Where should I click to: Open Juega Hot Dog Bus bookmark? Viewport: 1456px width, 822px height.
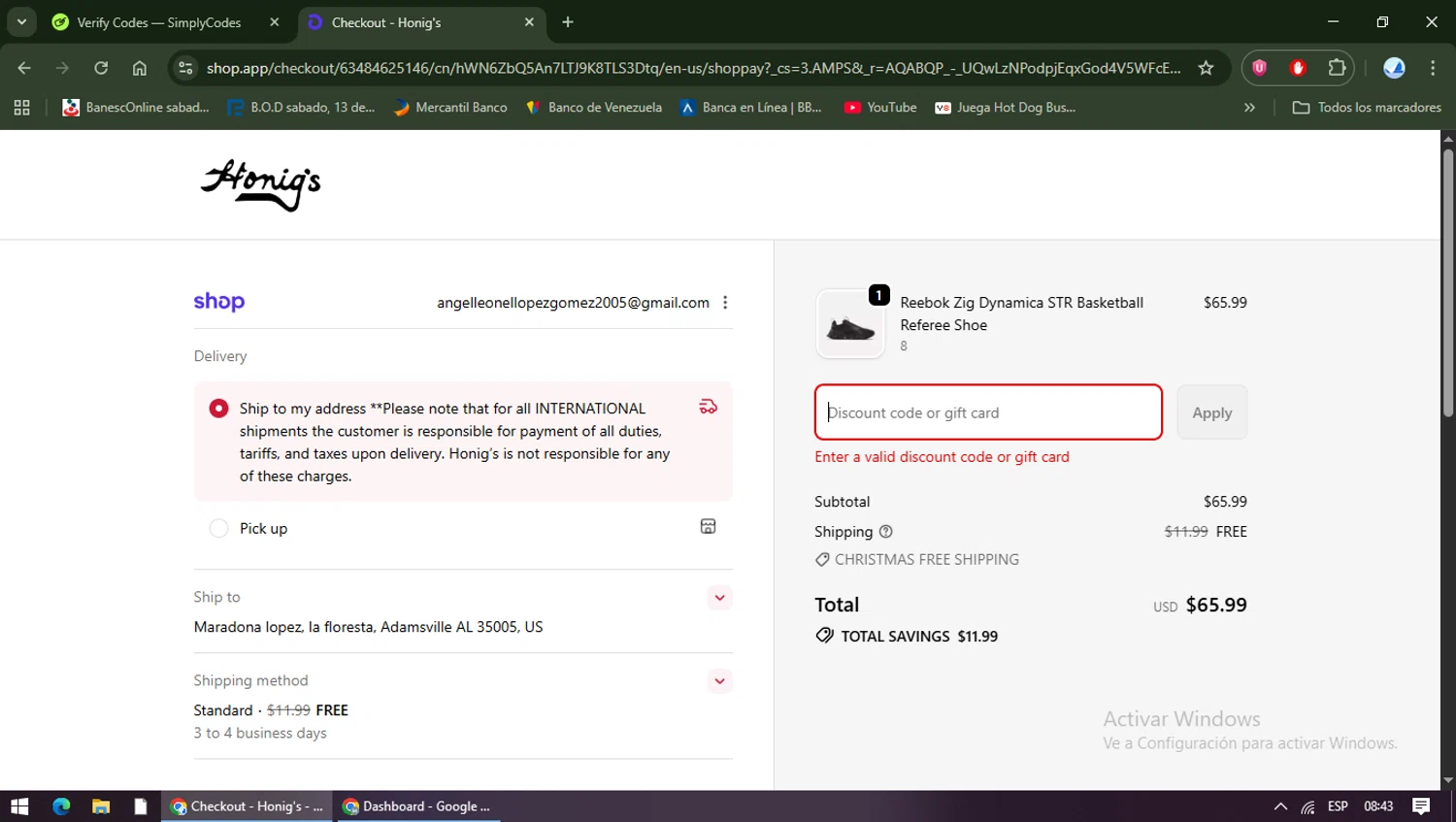coord(1005,108)
